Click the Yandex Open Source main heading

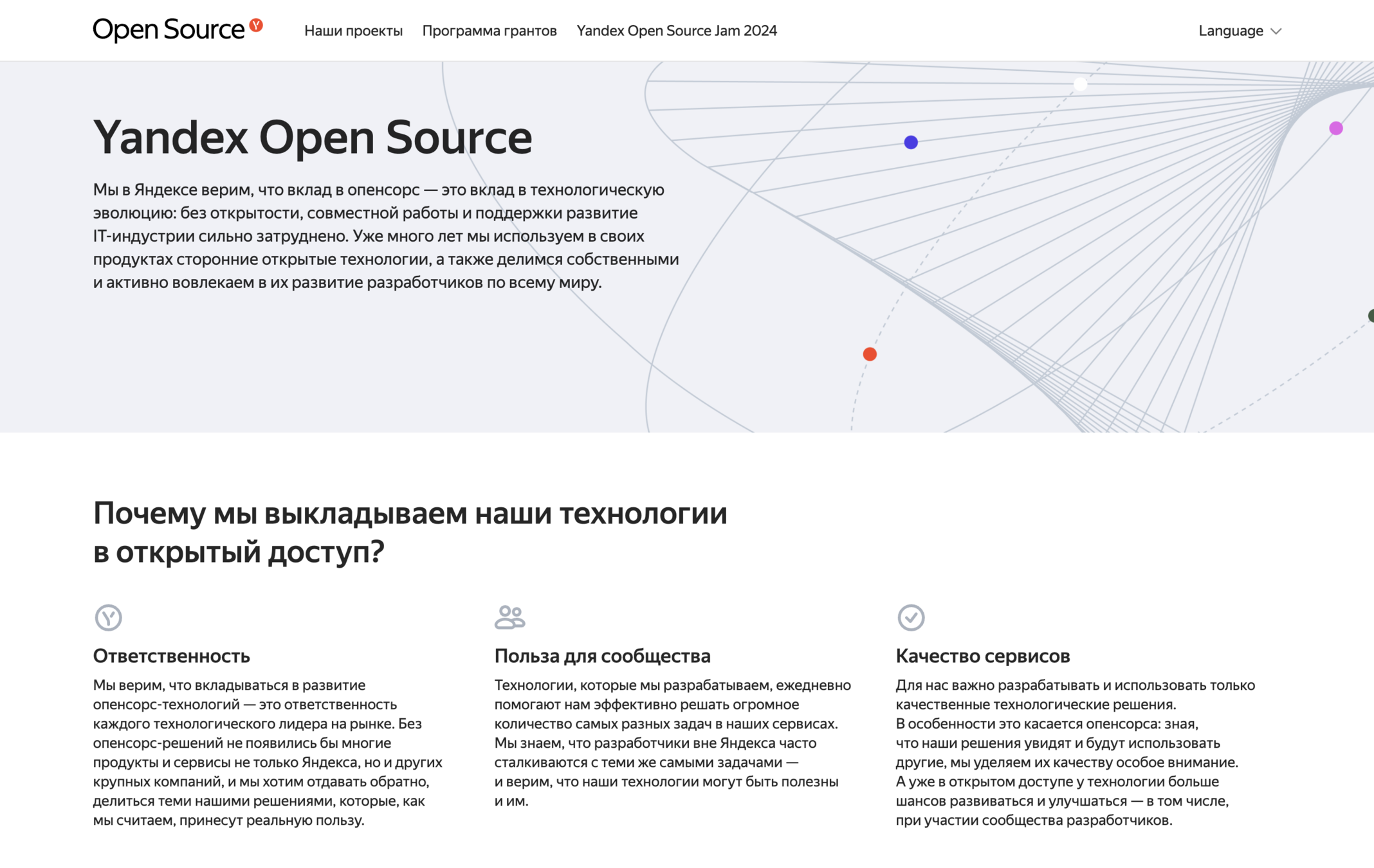[x=313, y=137]
